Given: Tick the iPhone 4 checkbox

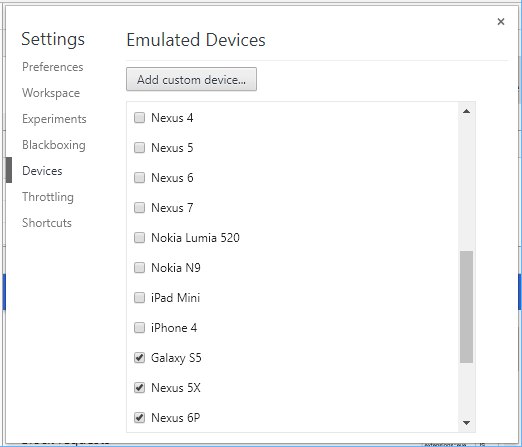Looking at the screenshot, I should point(139,328).
